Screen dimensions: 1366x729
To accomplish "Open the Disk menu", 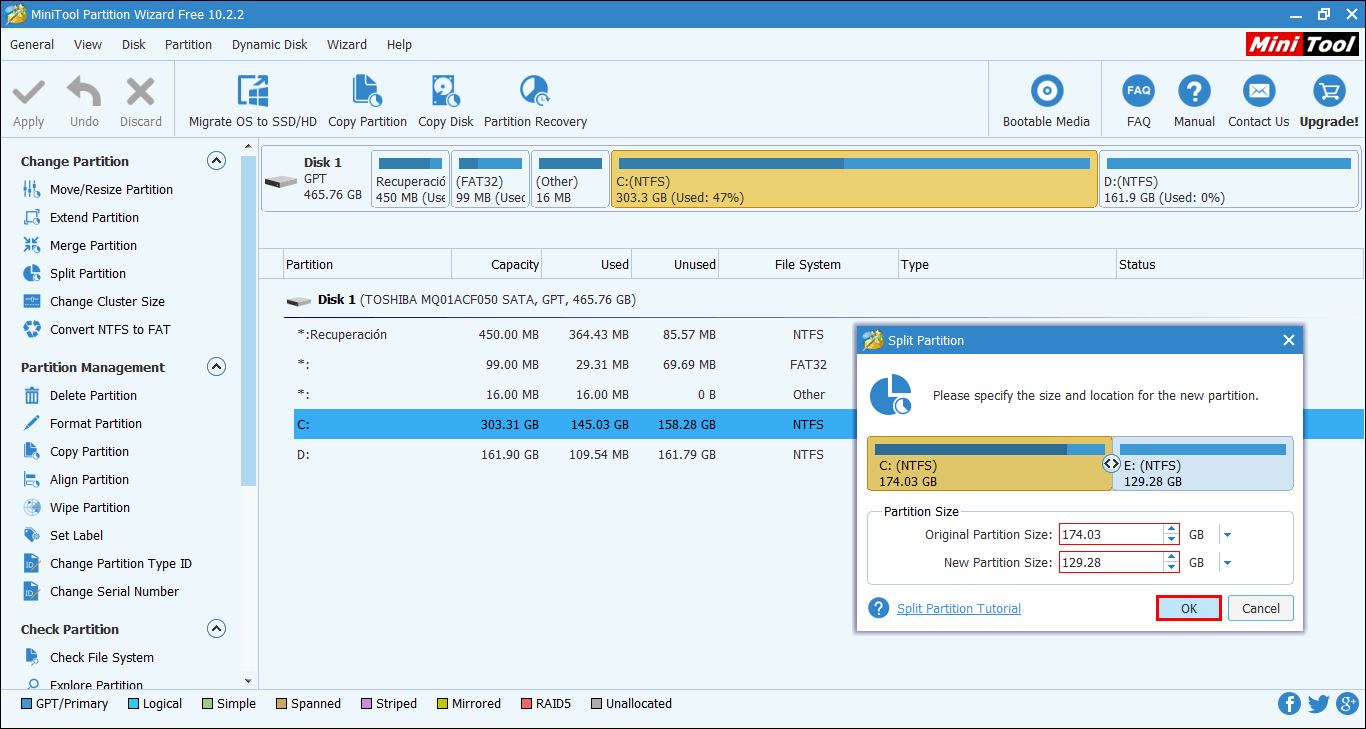I will pyautogui.click(x=134, y=44).
